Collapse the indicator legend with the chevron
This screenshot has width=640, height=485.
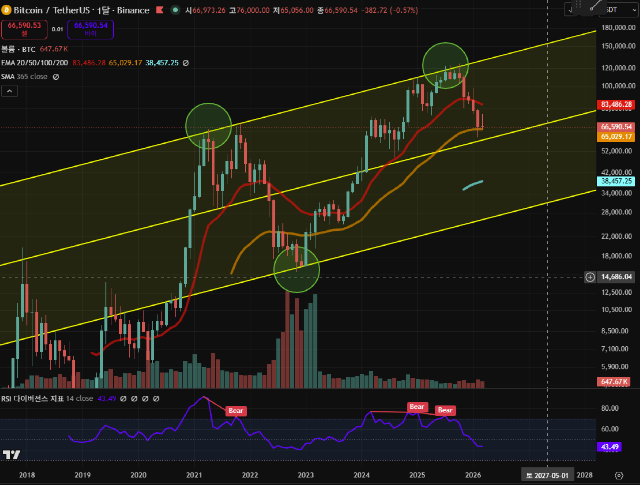(x=9, y=91)
